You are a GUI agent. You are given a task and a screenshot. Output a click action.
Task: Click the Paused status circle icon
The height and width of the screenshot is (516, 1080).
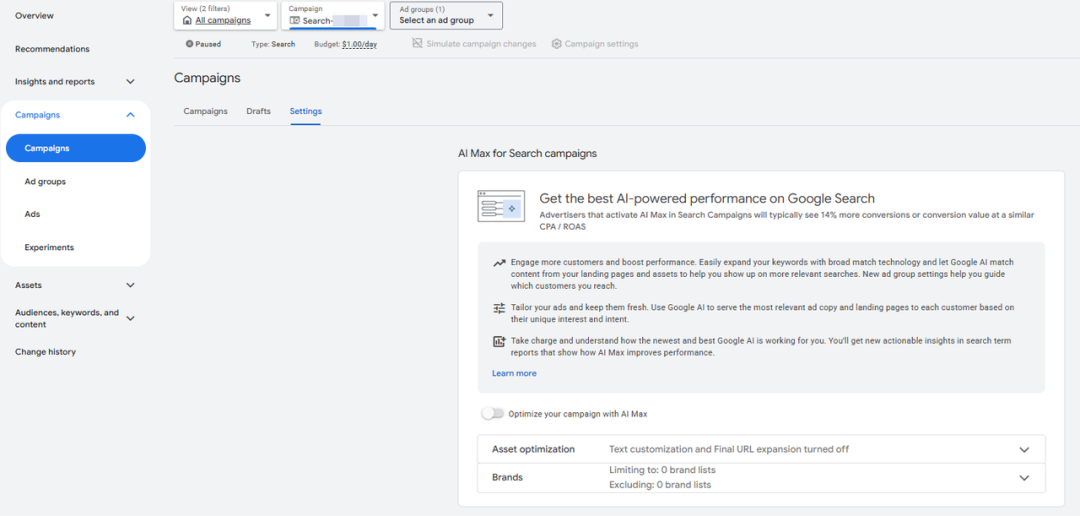189,44
